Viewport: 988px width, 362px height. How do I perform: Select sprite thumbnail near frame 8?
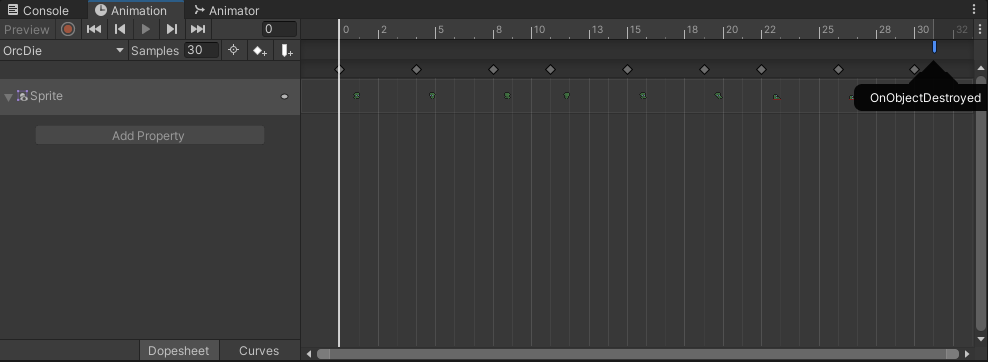(x=507, y=96)
